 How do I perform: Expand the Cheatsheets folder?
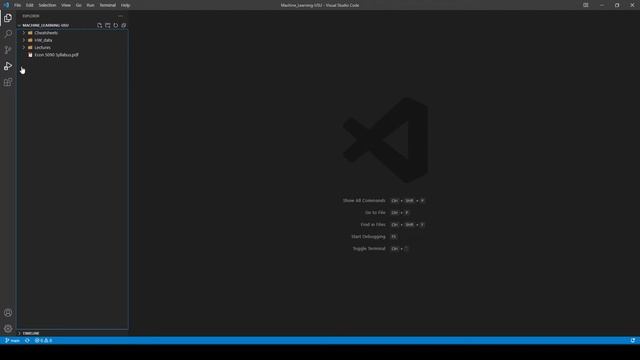(x=24, y=33)
